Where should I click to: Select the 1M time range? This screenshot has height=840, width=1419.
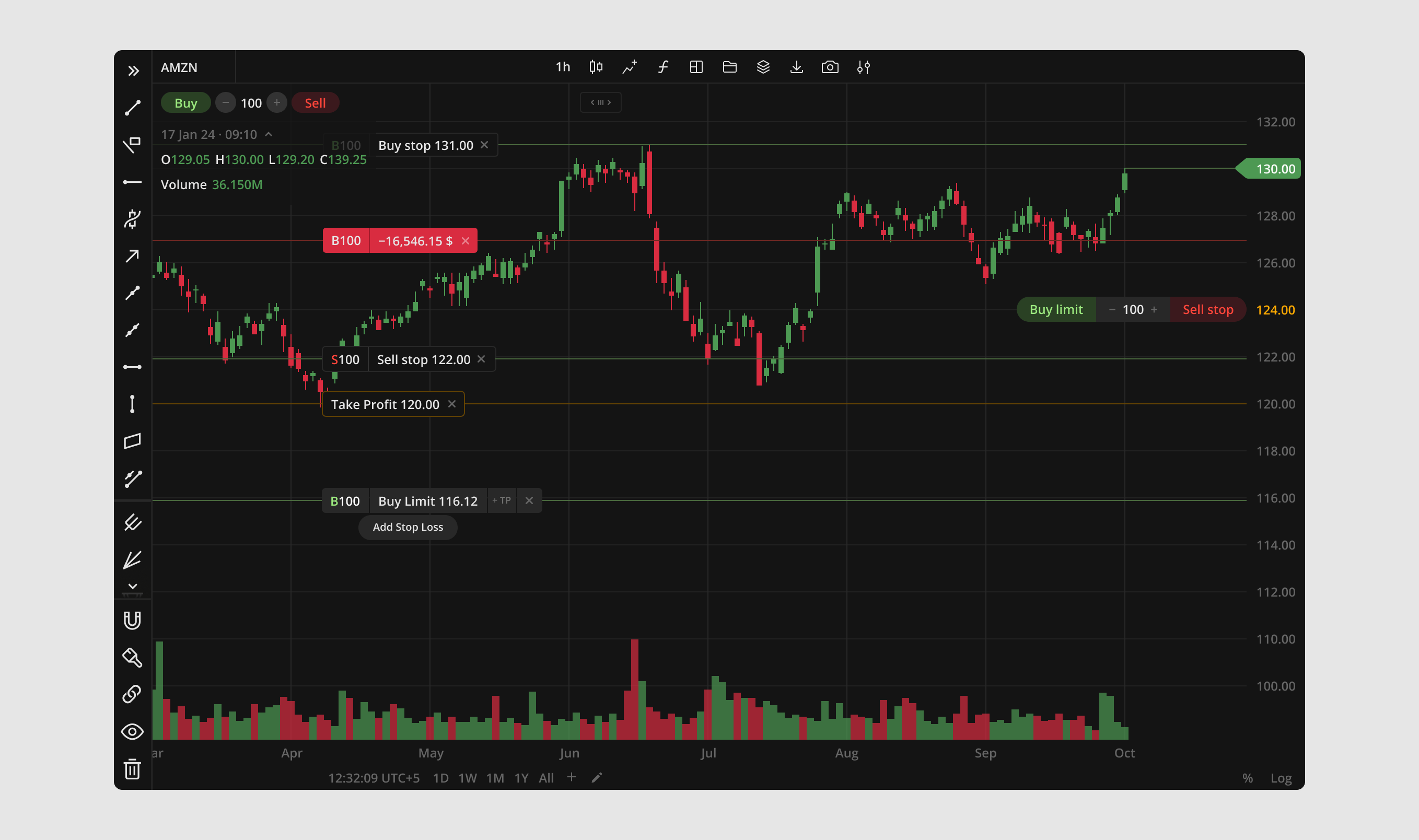[x=495, y=778]
